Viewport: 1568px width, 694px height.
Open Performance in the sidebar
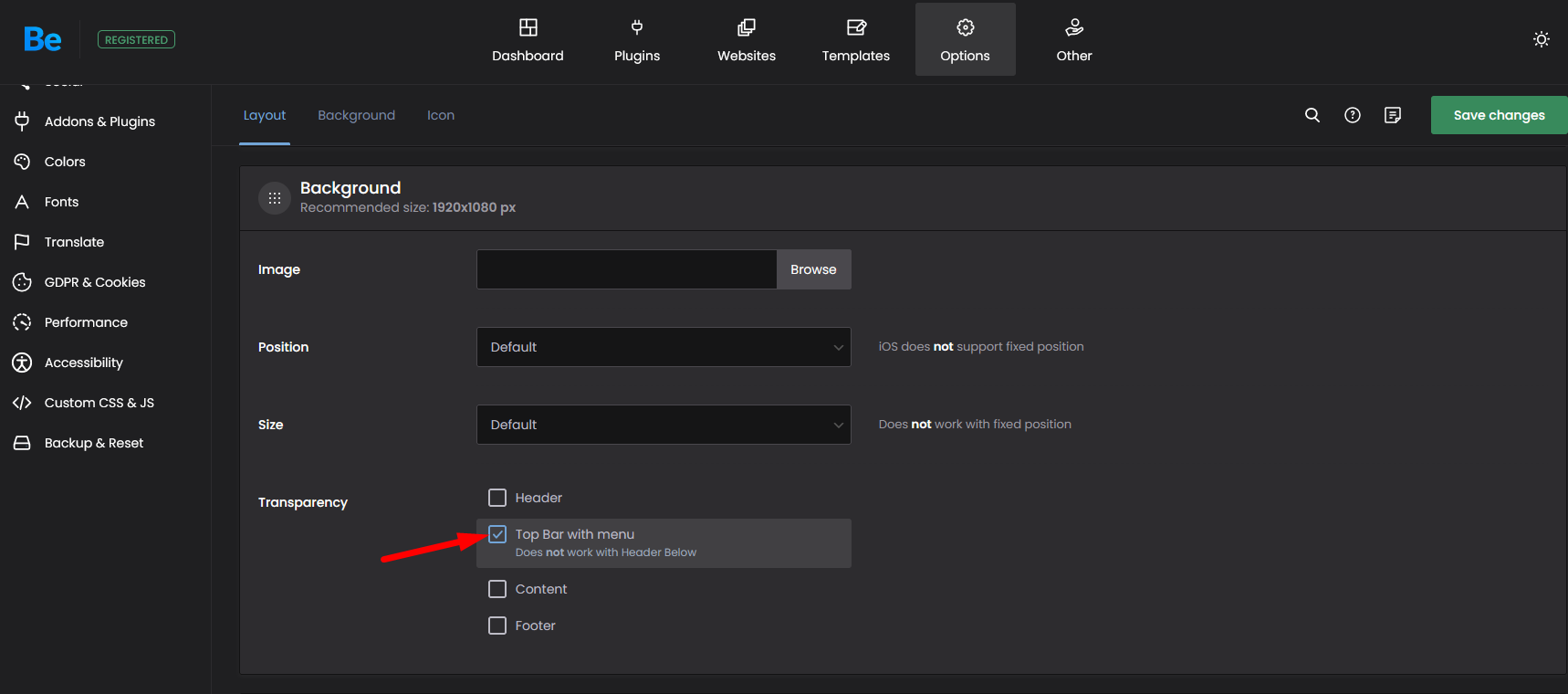(86, 322)
